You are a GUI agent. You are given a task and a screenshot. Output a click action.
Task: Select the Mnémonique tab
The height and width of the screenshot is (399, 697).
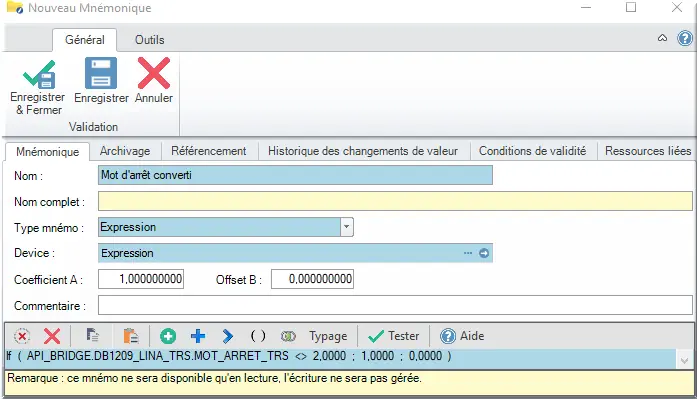pos(47,152)
